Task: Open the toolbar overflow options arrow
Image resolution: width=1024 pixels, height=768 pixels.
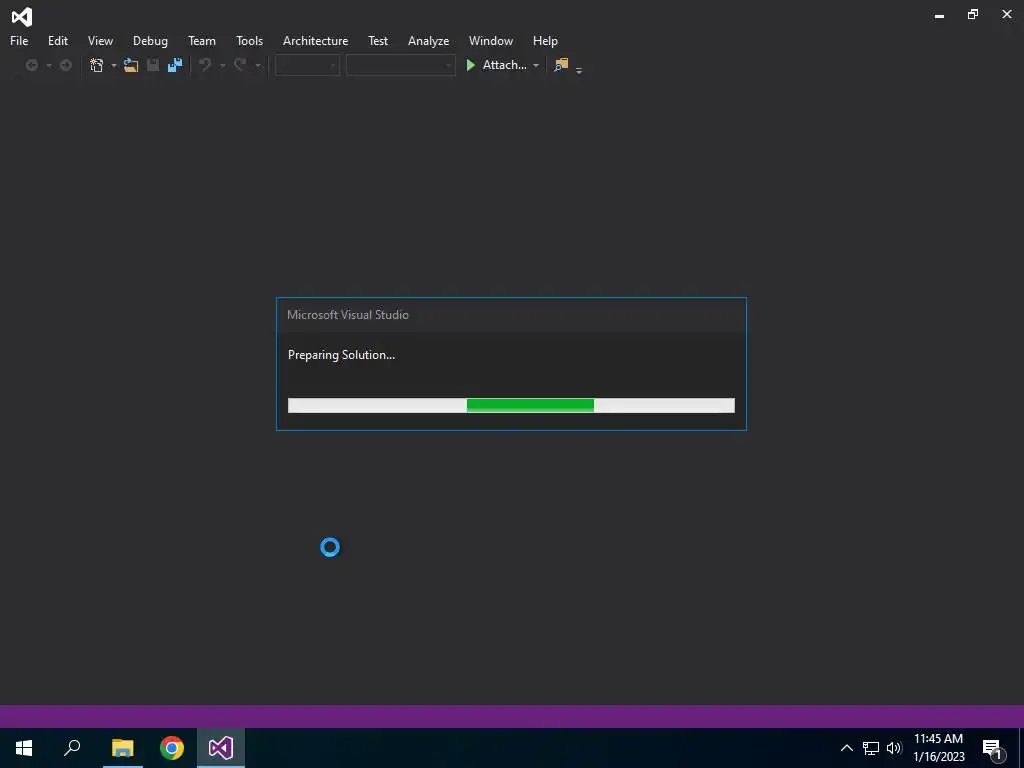Action: tap(579, 70)
